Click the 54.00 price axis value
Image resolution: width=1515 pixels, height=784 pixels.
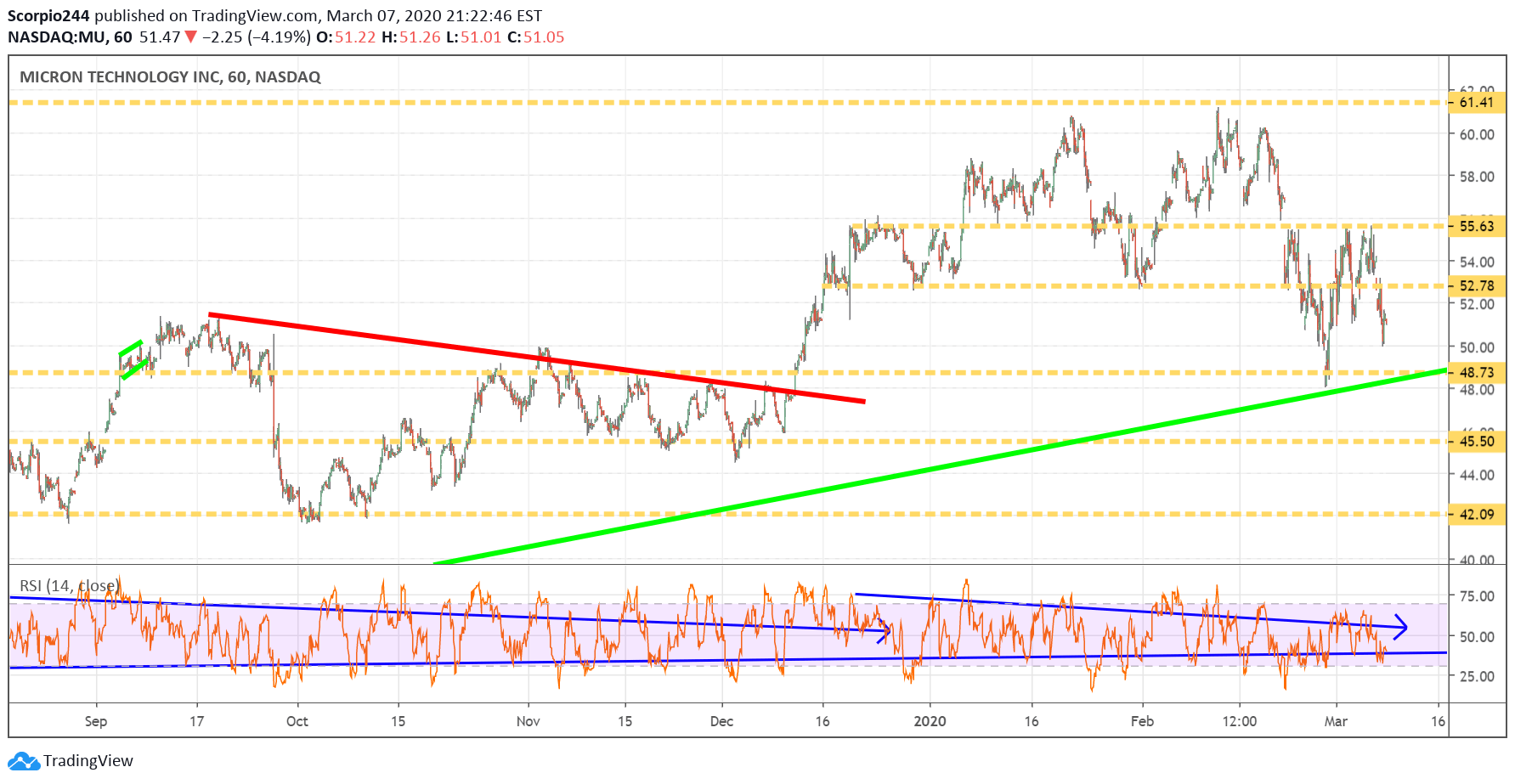click(x=1477, y=262)
